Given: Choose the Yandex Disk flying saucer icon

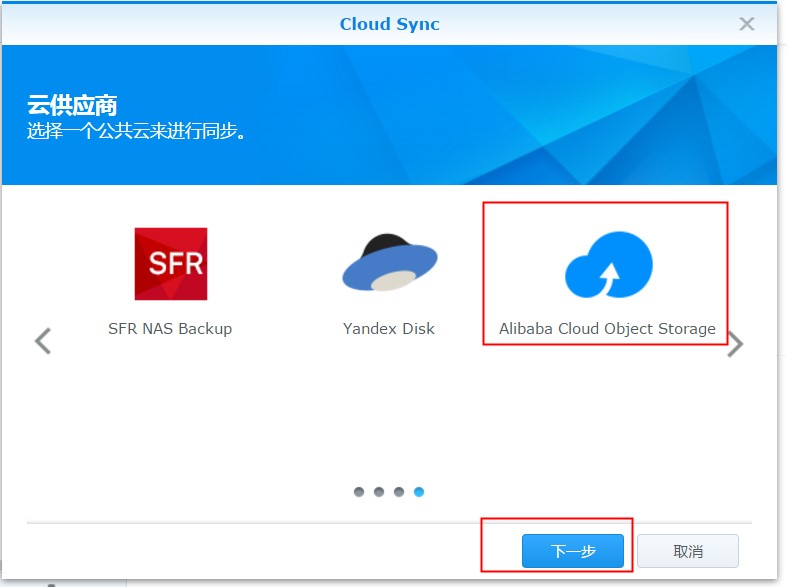Looking at the screenshot, I should click(x=390, y=262).
